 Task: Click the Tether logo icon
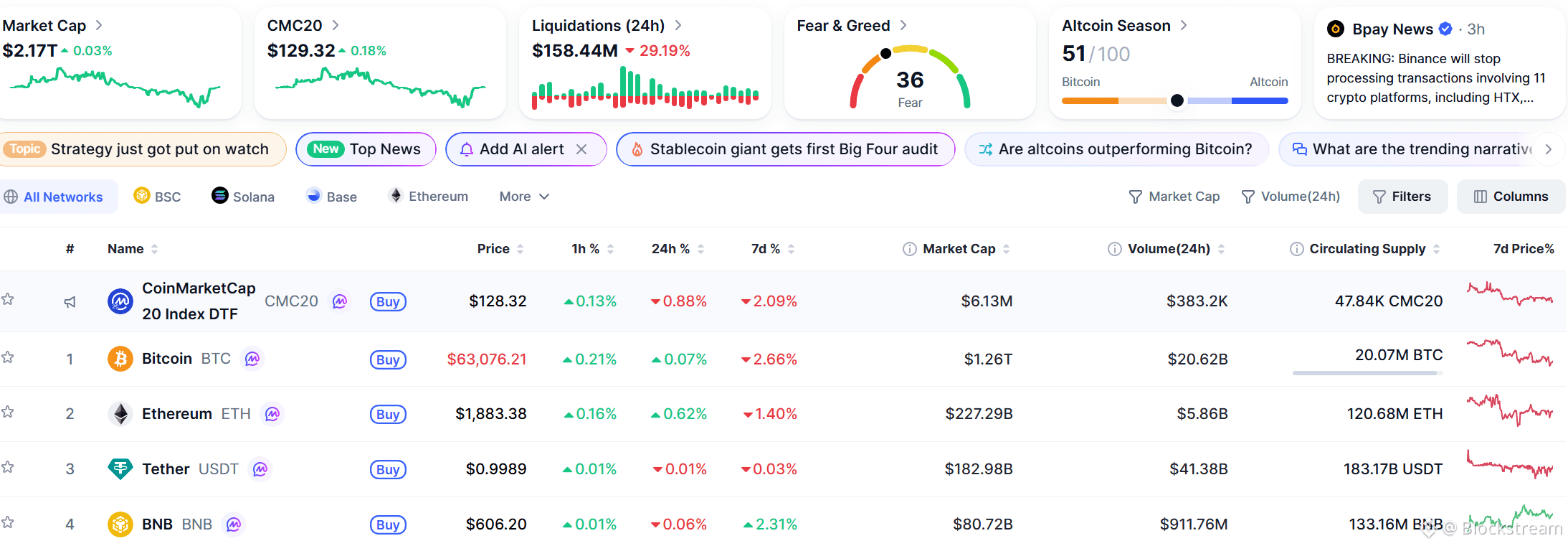[x=120, y=469]
